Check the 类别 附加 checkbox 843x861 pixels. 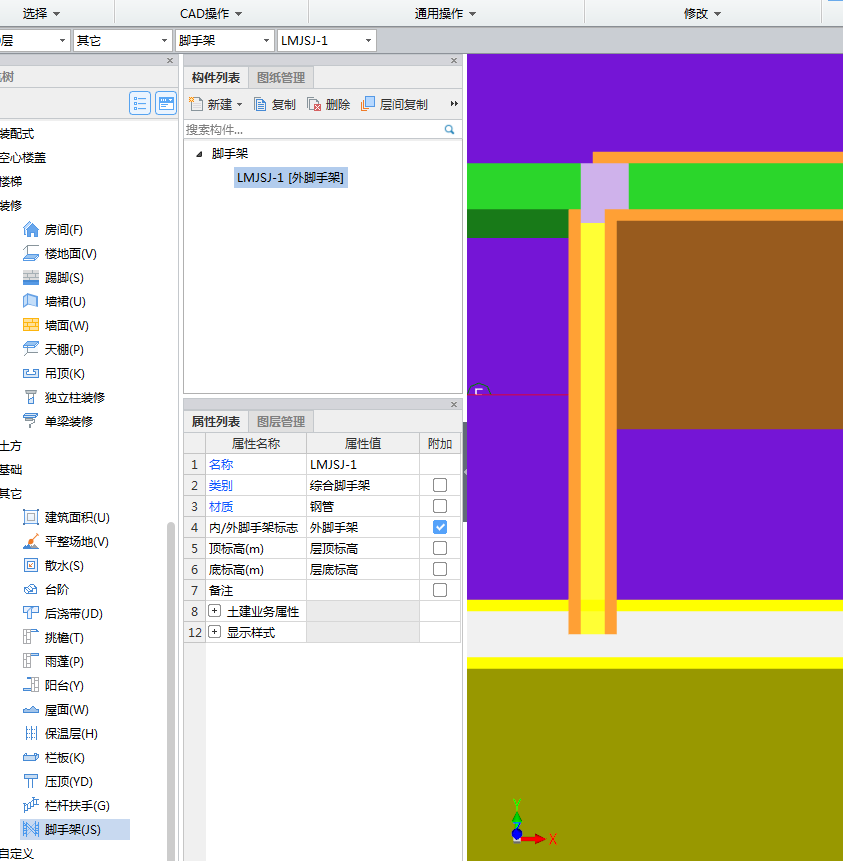[x=440, y=485]
